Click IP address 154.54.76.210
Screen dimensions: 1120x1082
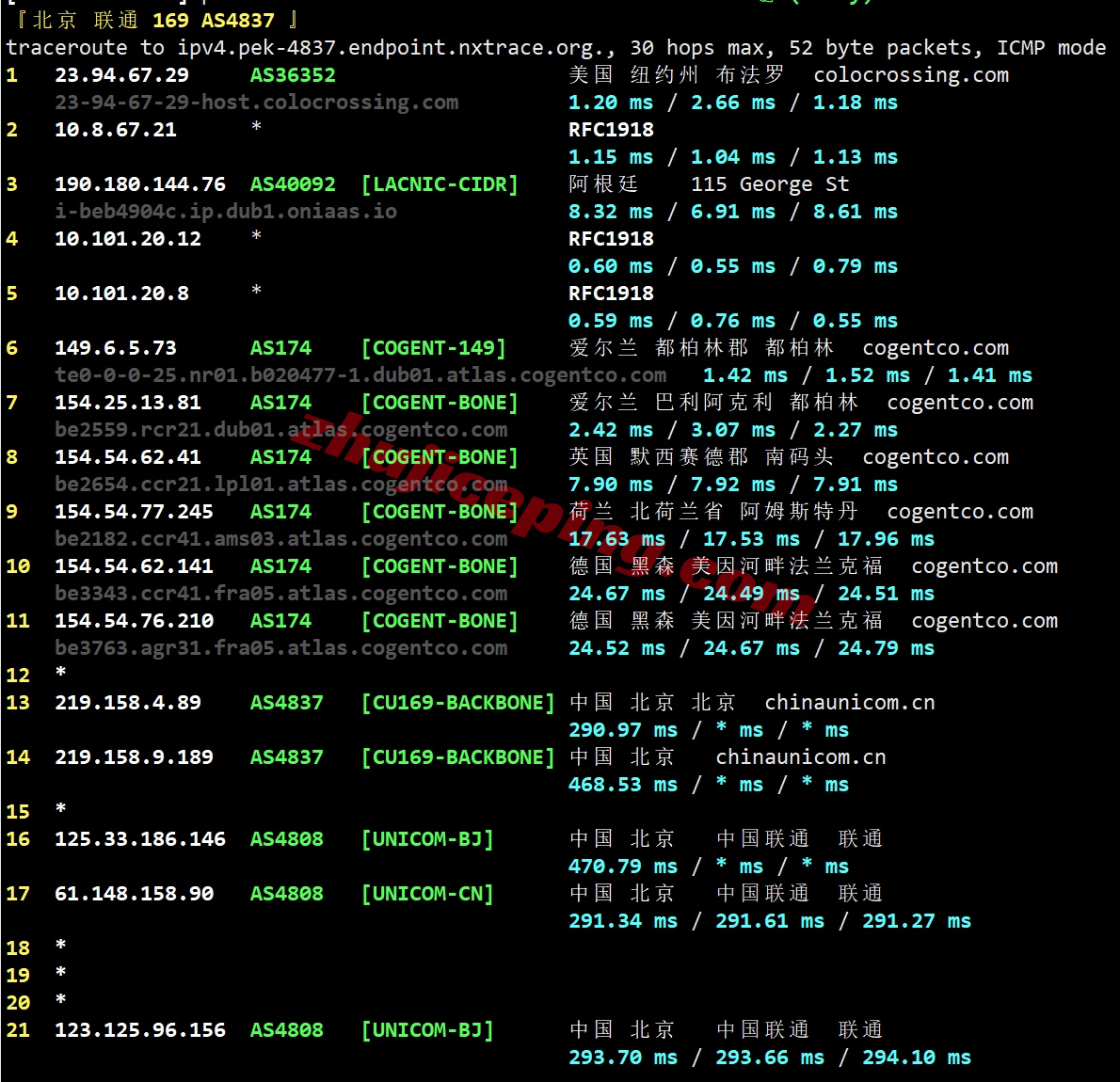(135, 621)
